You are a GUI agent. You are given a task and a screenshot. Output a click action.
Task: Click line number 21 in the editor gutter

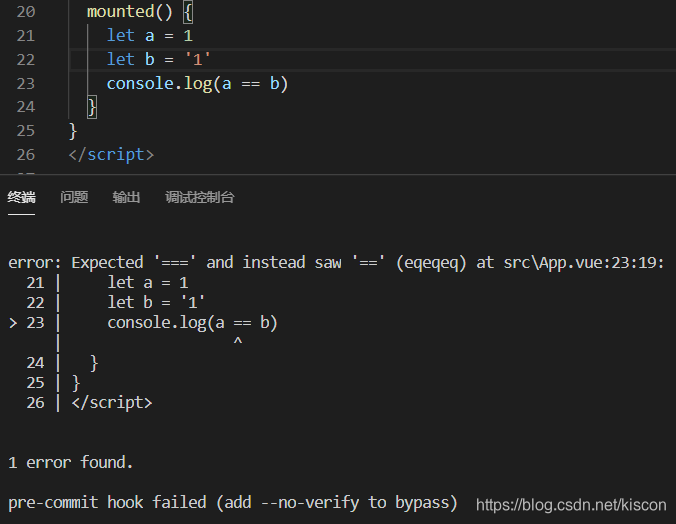coord(25,35)
